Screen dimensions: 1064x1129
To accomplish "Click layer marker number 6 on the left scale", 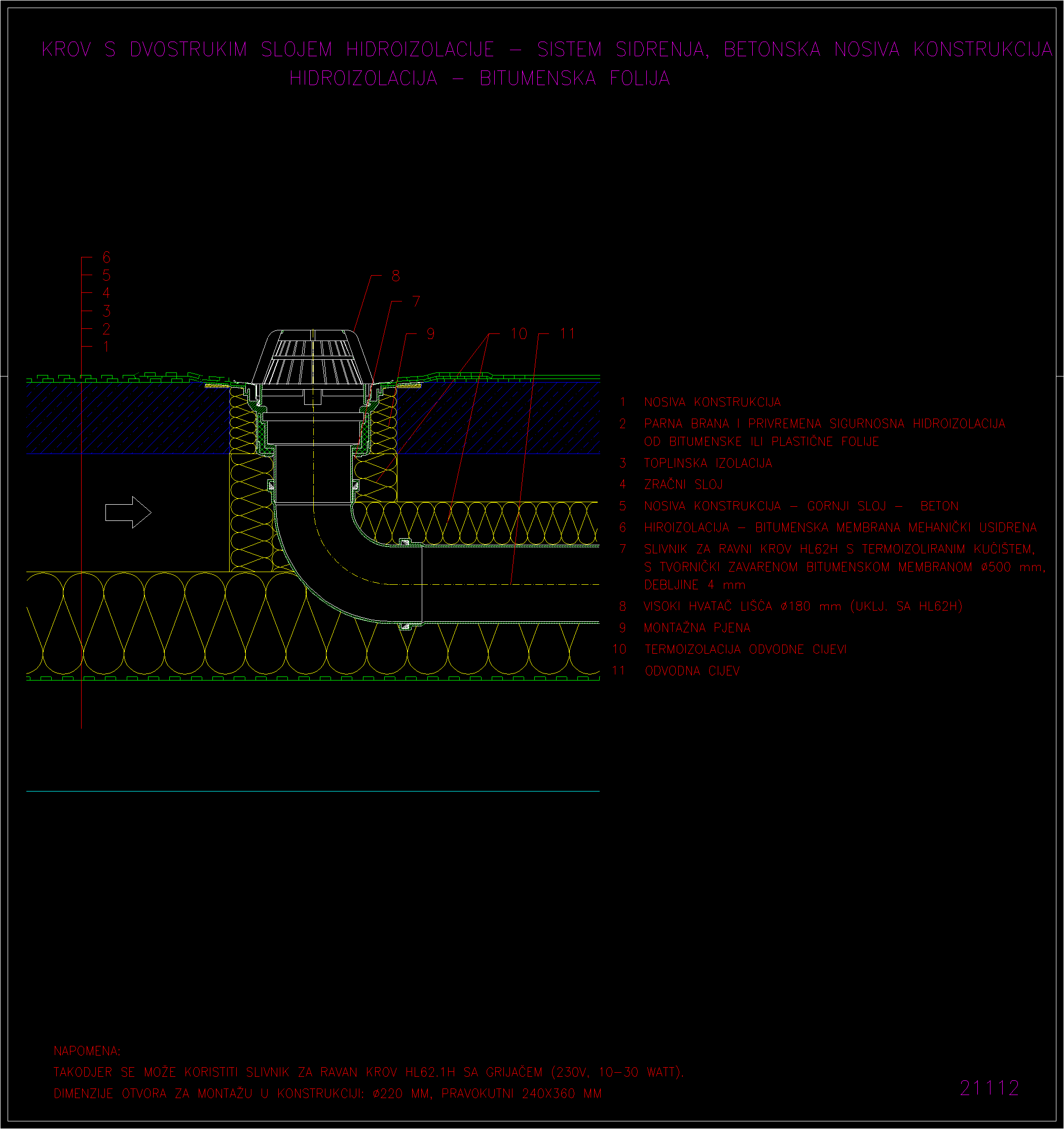I will (106, 257).
